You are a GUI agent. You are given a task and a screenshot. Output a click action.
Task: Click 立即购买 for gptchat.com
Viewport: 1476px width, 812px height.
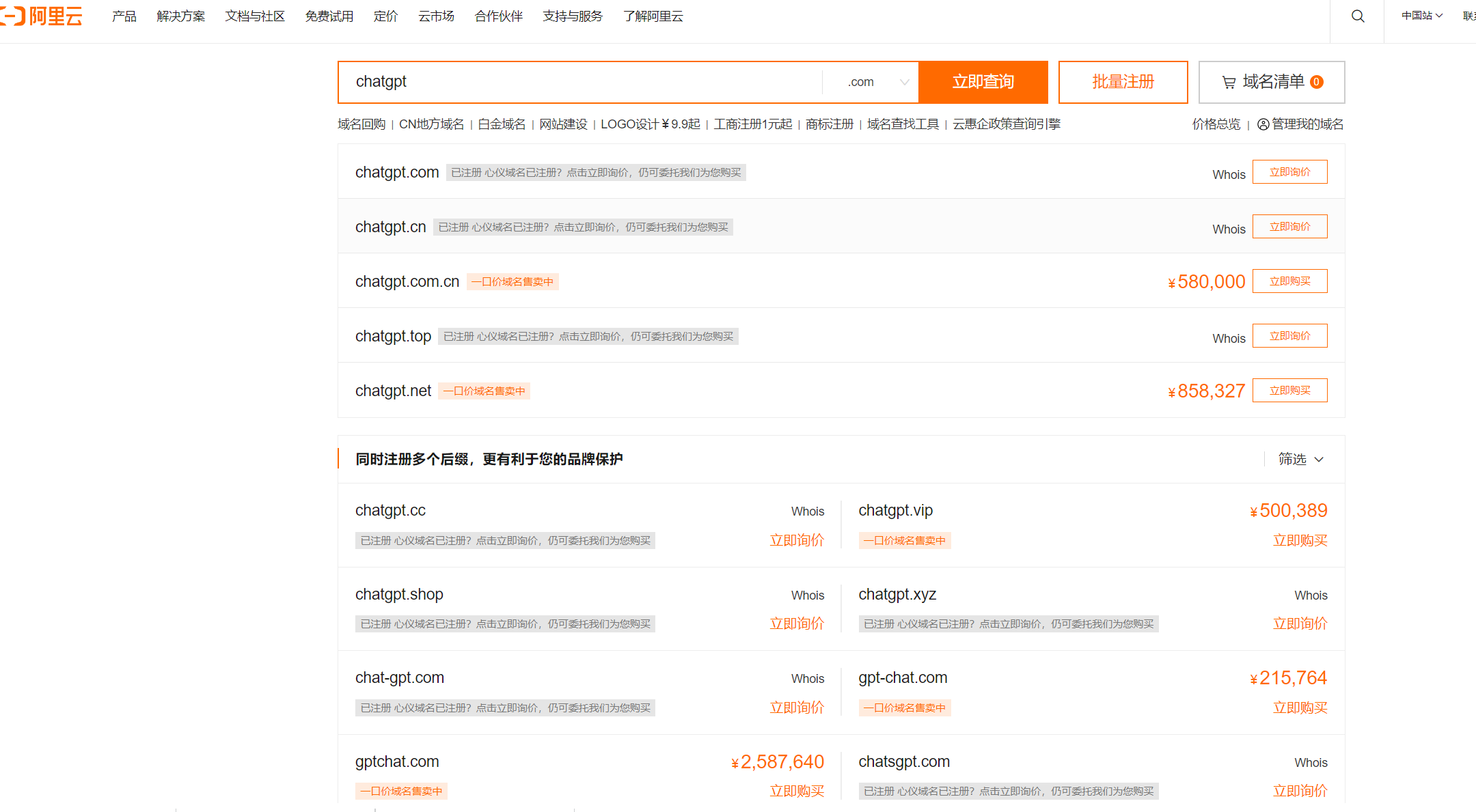tap(797, 791)
